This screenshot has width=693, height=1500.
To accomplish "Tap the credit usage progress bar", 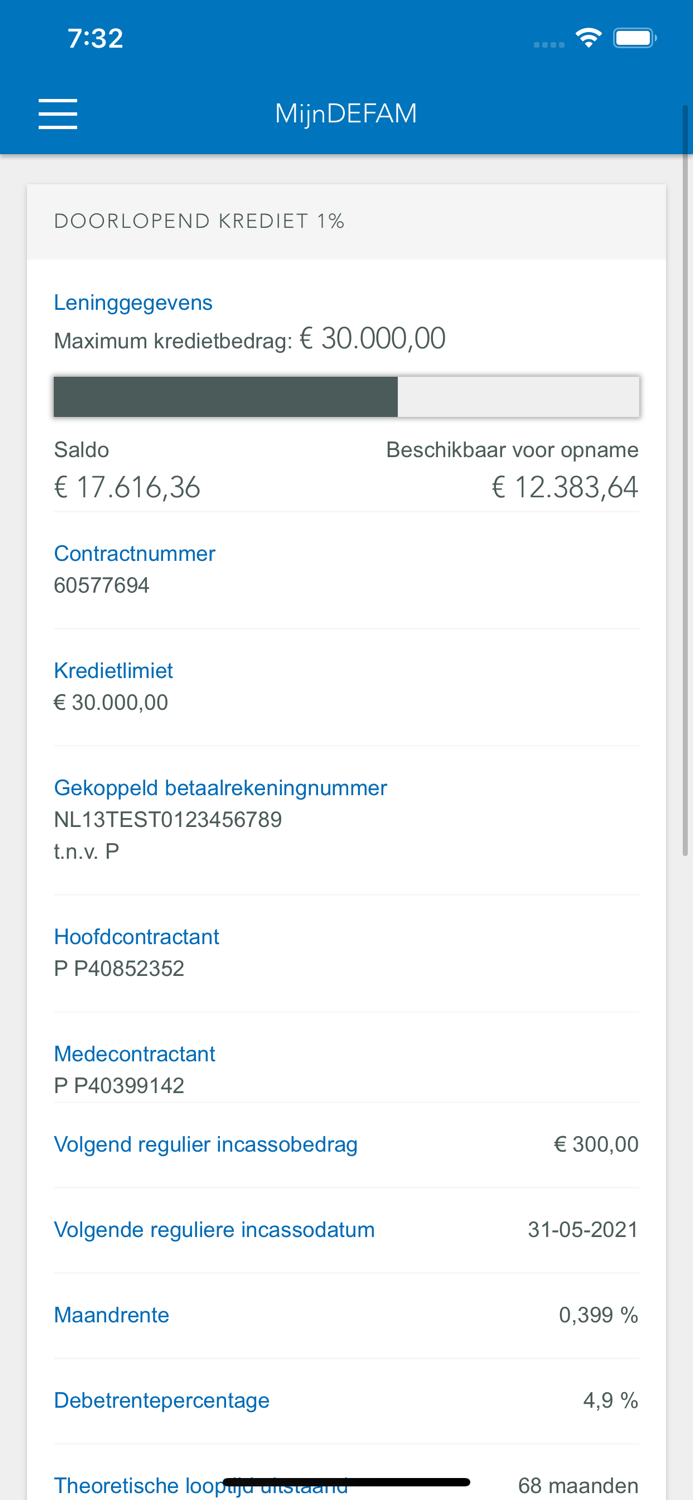I will pos(346,396).
